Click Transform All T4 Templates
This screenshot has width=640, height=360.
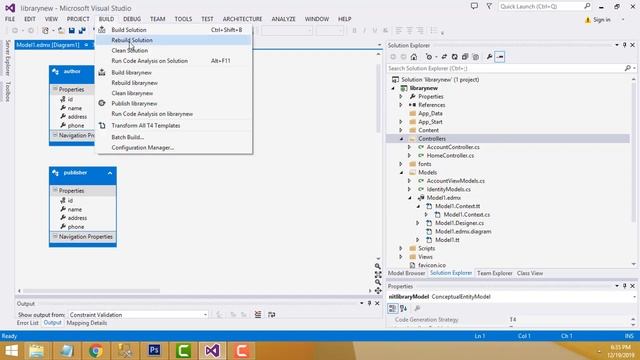point(174,126)
